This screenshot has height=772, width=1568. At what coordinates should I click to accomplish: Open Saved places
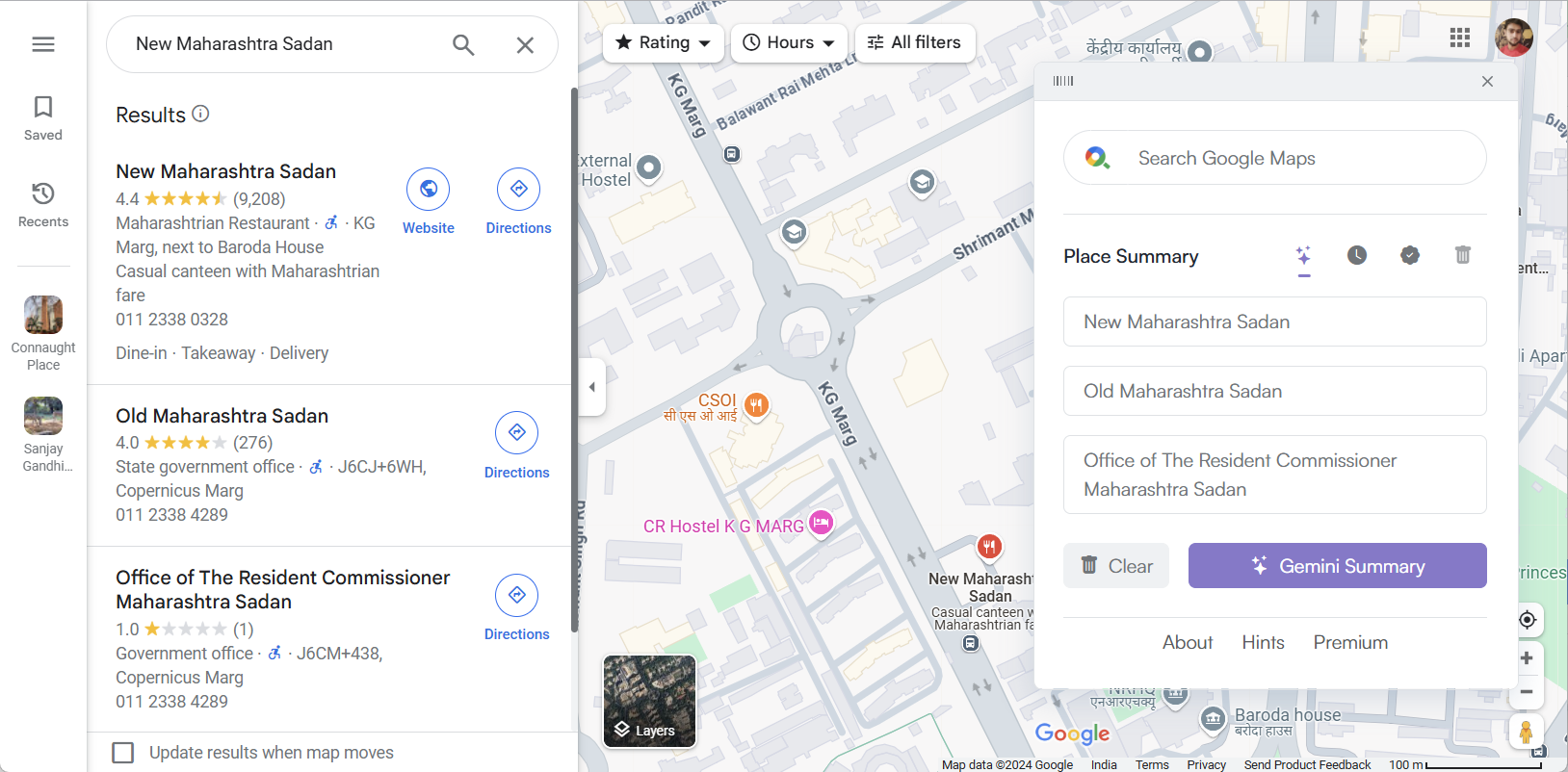pos(43,118)
